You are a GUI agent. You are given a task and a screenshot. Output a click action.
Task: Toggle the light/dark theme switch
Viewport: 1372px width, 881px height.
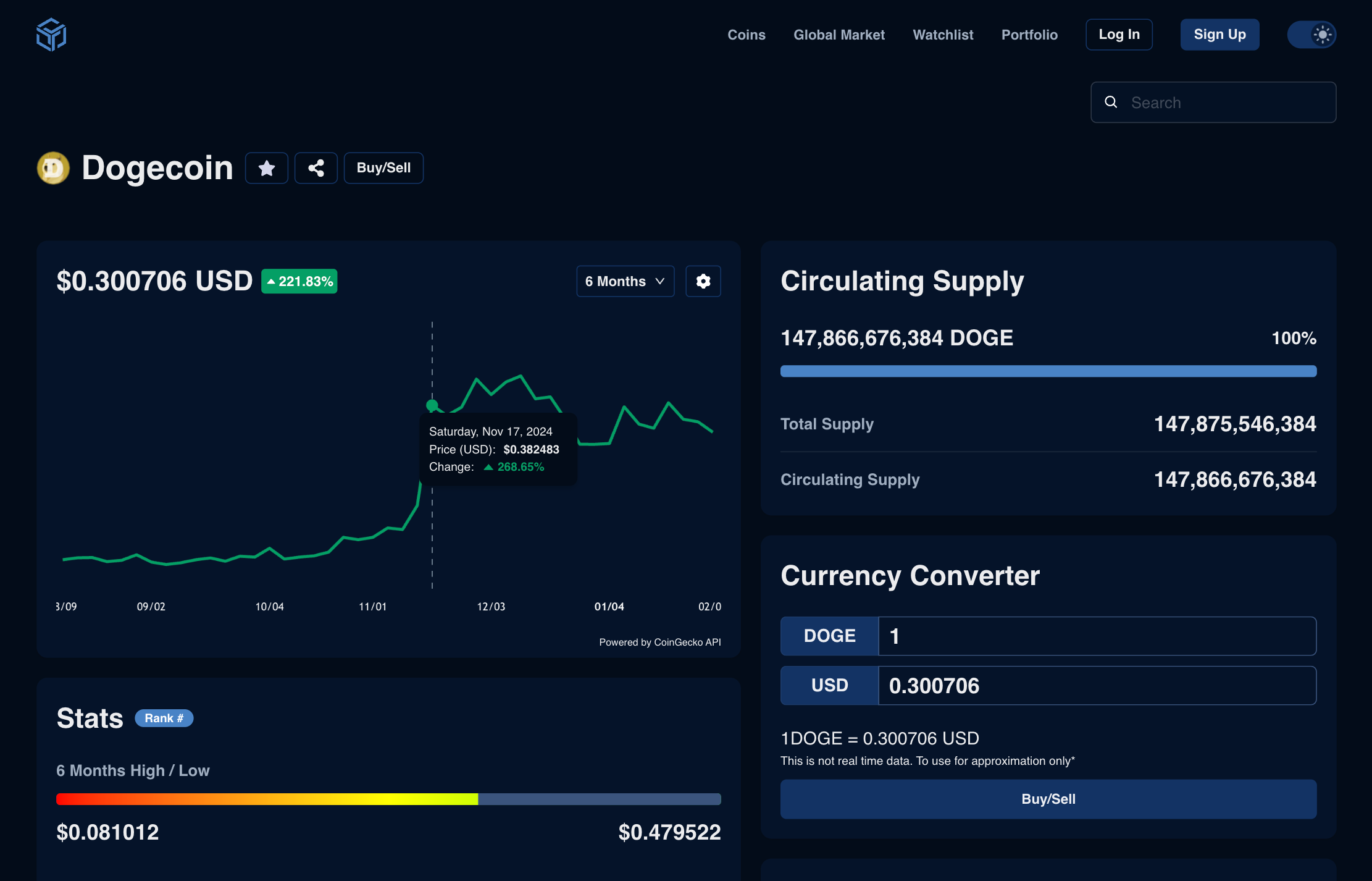[x=1311, y=35]
